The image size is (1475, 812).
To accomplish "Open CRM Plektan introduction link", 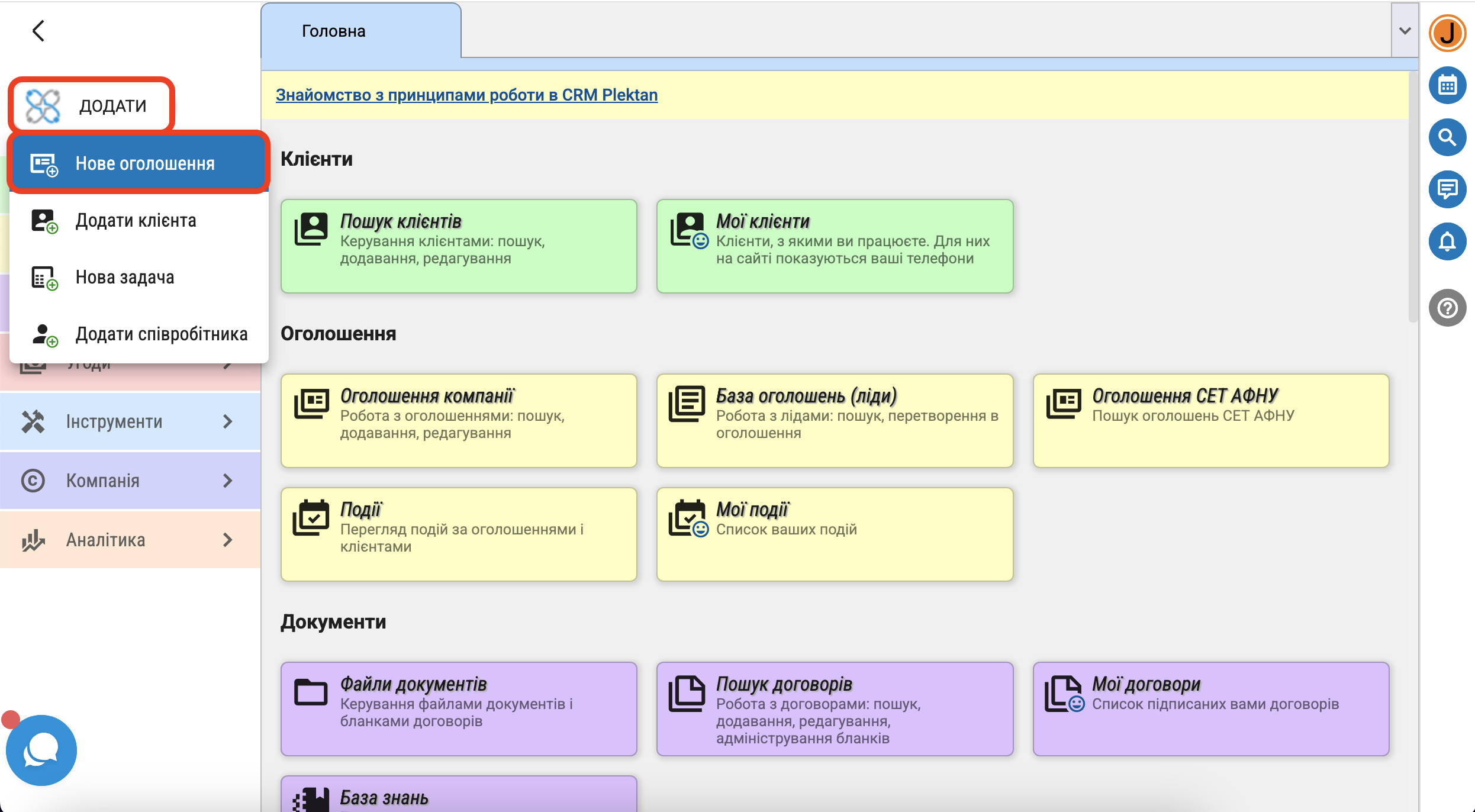I will point(466,95).
